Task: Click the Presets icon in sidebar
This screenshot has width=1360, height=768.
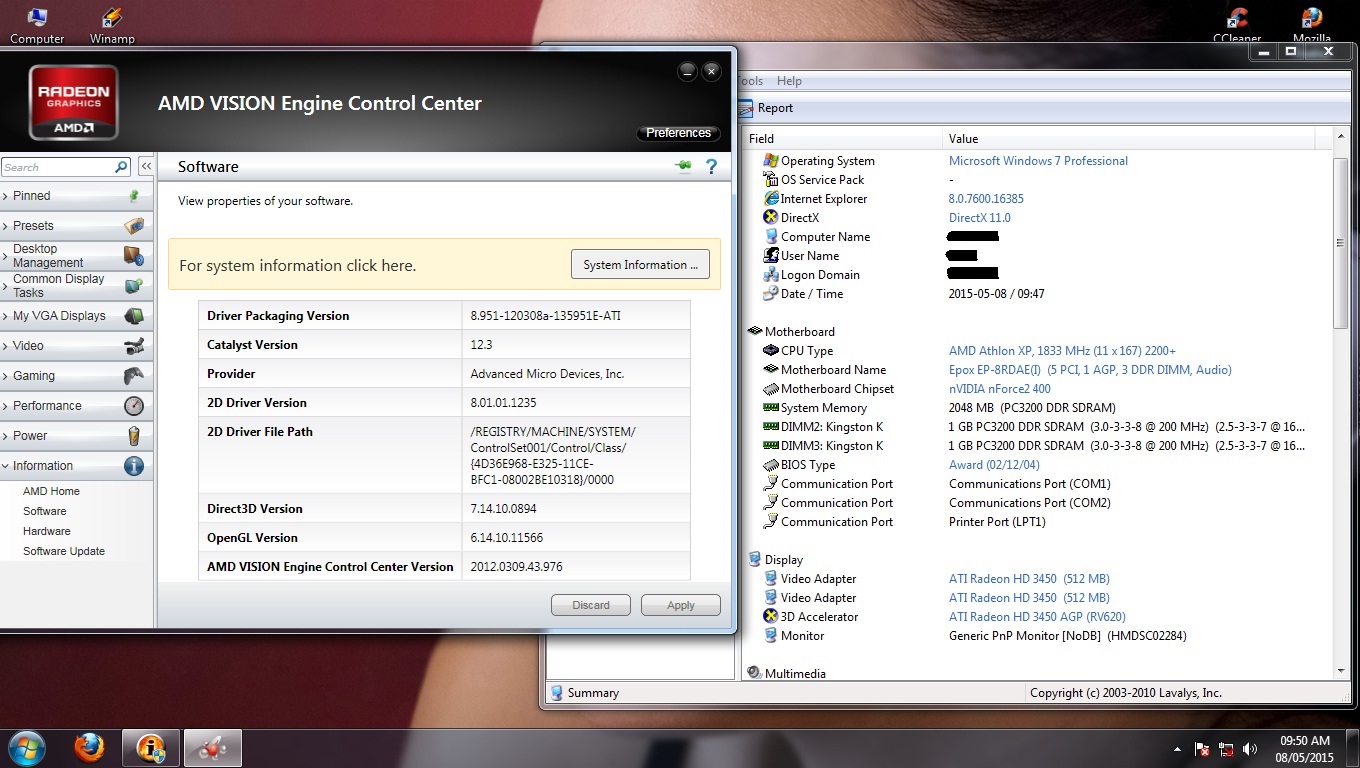Action: [x=134, y=226]
